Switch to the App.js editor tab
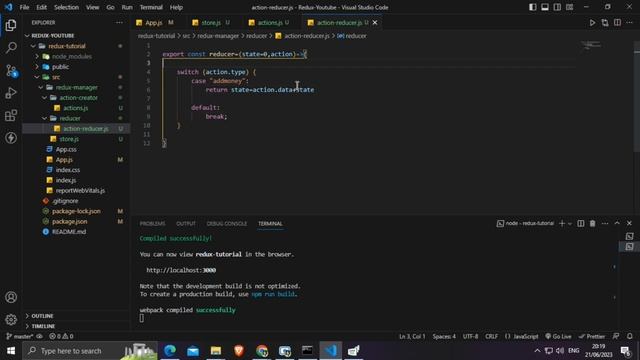The width and height of the screenshot is (640, 360). (x=154, y=22)
